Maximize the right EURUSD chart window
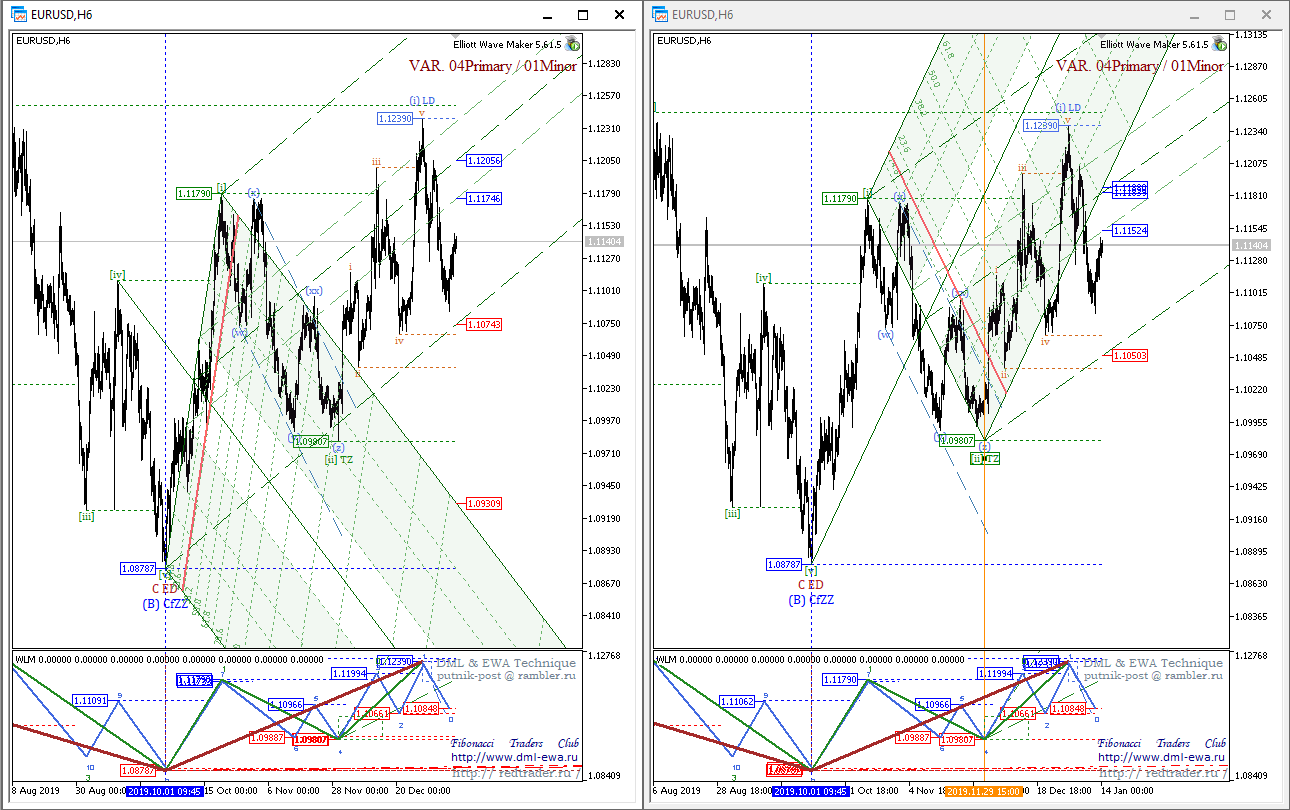The width and height of the screenshot is (1290, 810). click(1230, 15)
